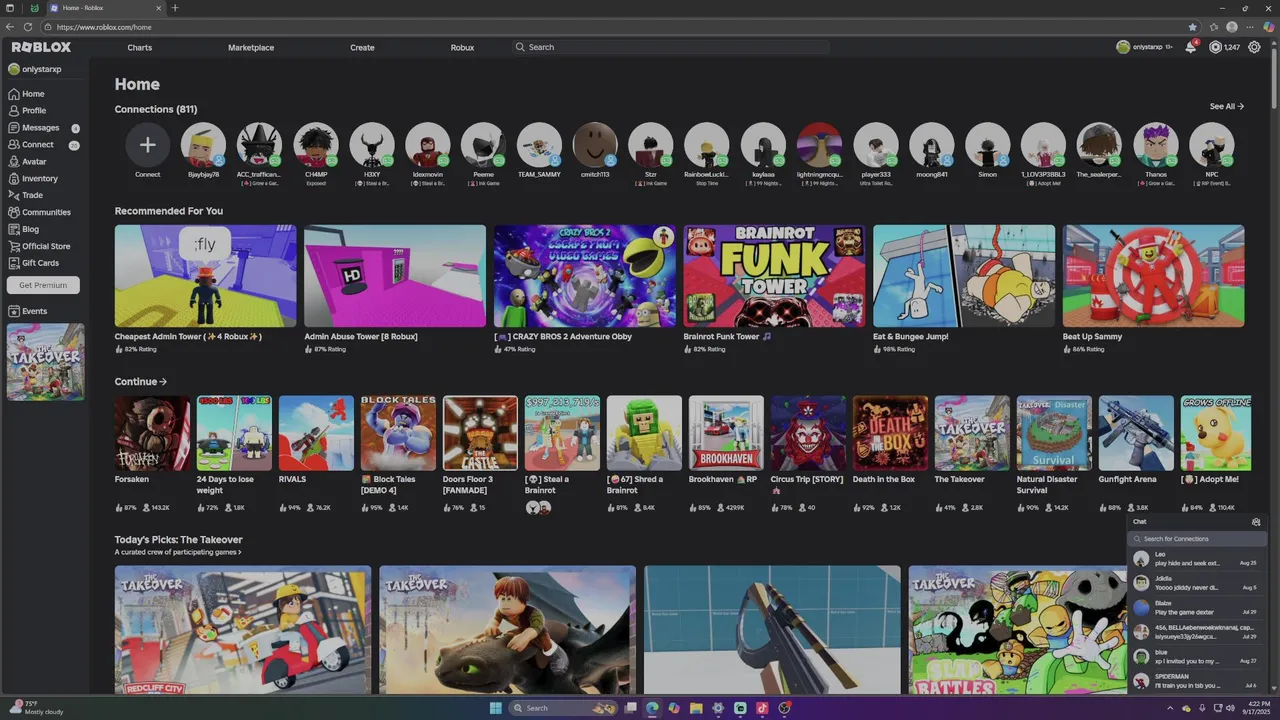The image size is (1280, 720).
Task: Open Gift Cards in the left sidebar
Action: (x=33, y=263)
